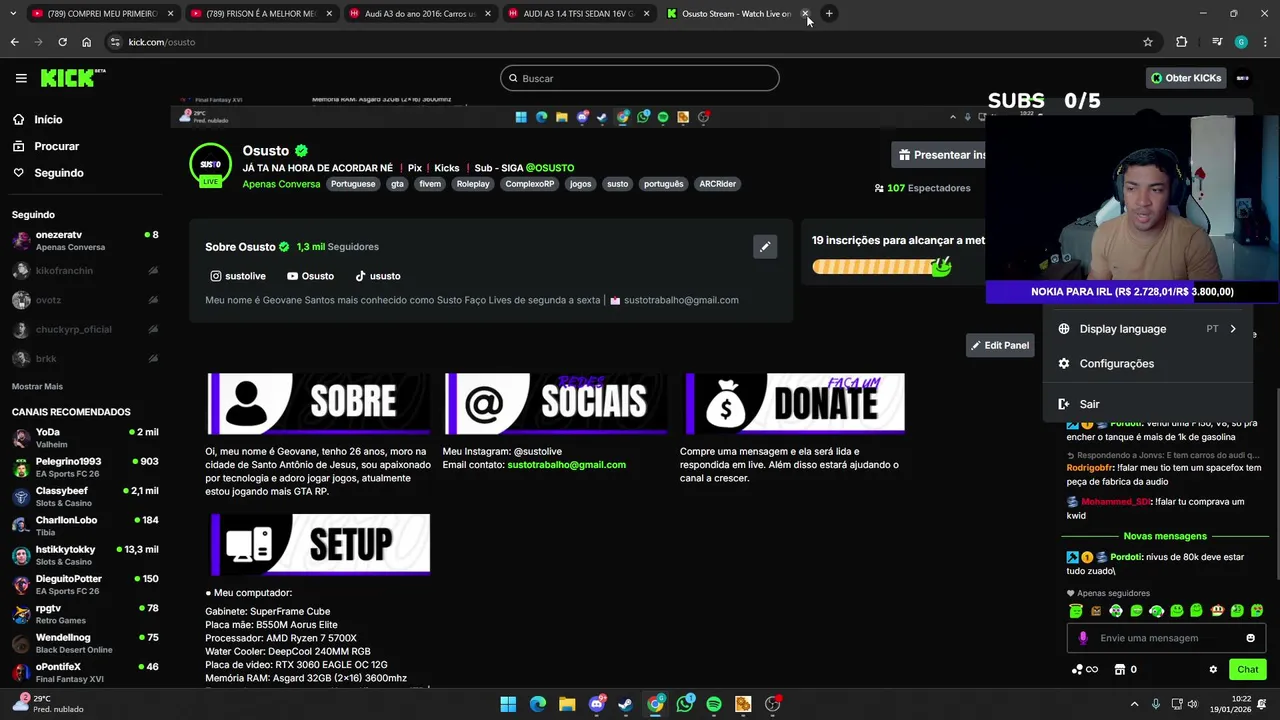
Task: Open Spotify from the taskbar
Action: click(x=714, y=705)
